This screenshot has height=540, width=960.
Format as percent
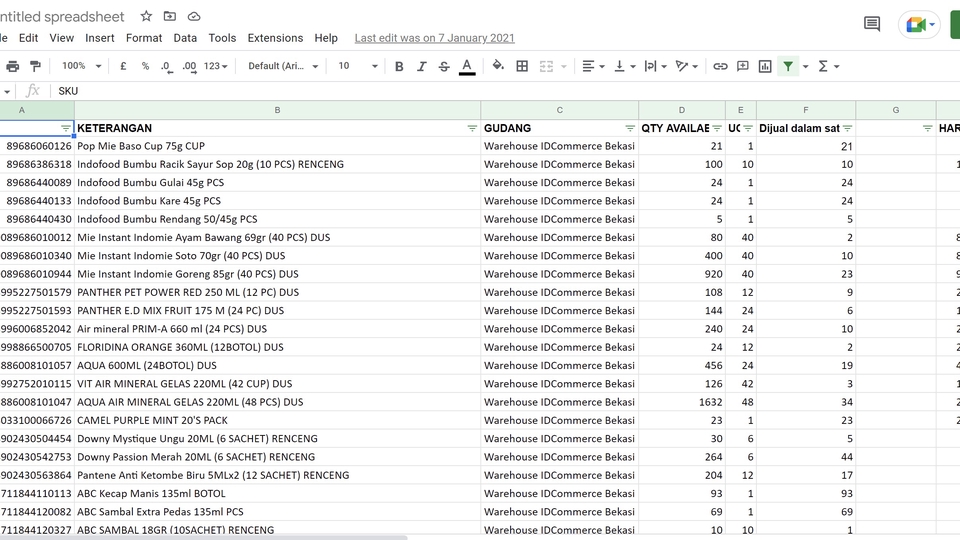point(145,66)
